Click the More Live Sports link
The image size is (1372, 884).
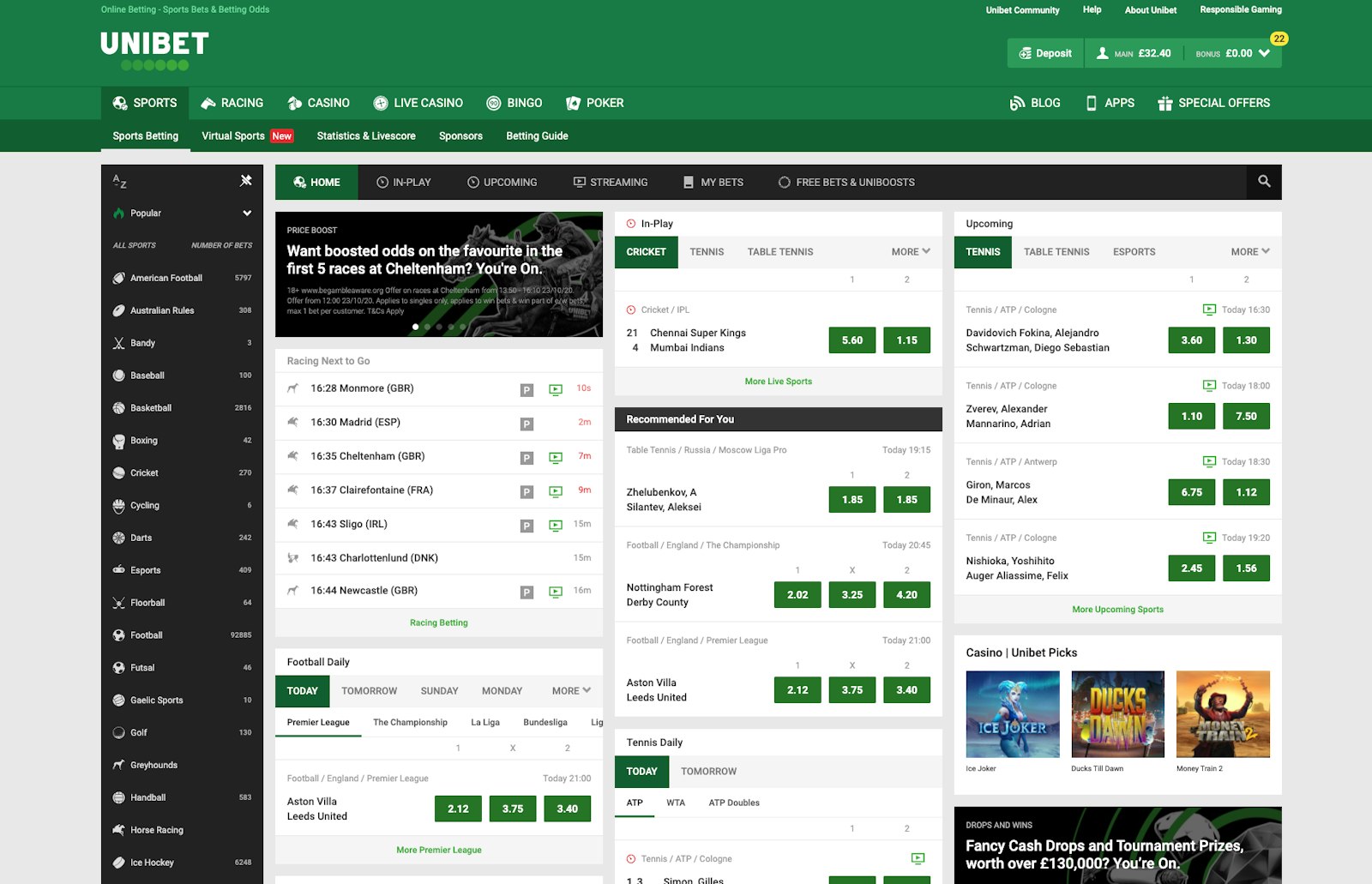click(x=777, y=381)
